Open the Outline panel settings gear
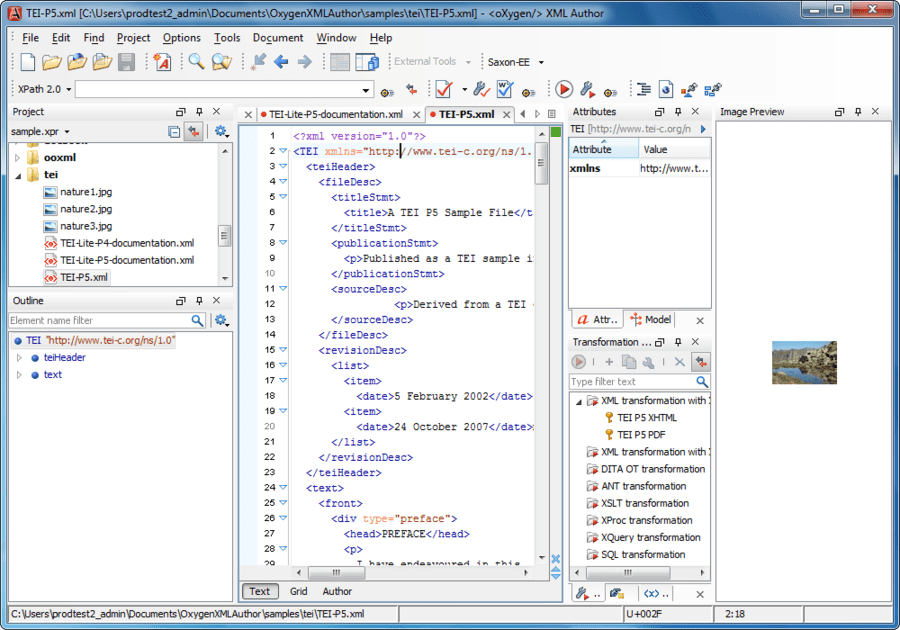 pyautogui.click(x=222, y=320)
